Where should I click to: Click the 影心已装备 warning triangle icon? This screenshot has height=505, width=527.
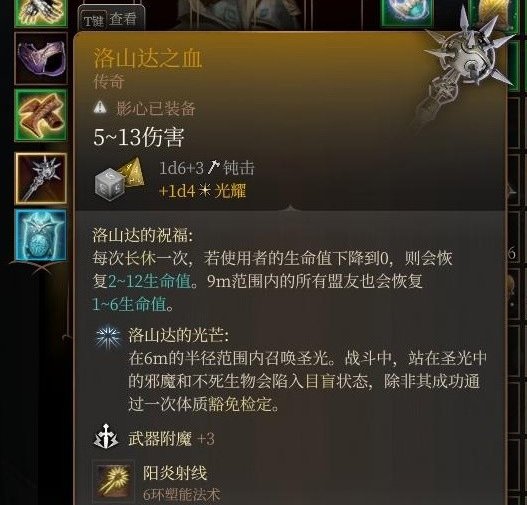(100, 108)
